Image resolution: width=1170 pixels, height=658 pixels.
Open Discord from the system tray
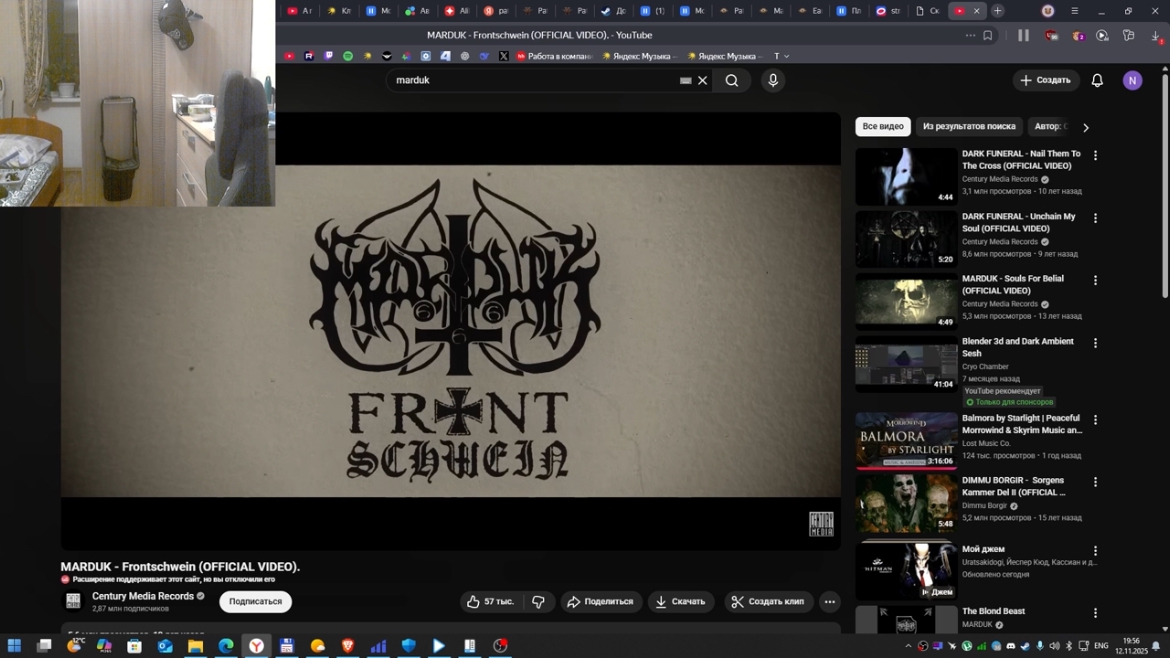click(1010, 646)
